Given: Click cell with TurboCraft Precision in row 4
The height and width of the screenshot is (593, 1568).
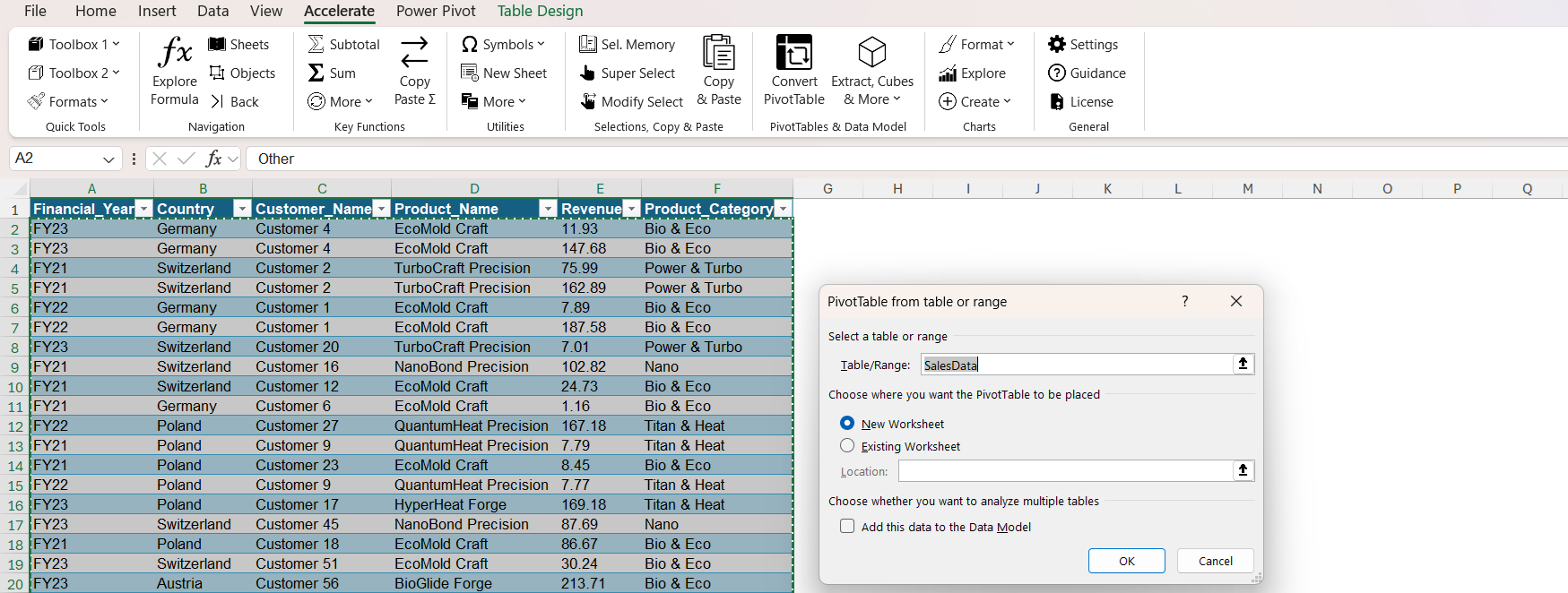Looking at the screenshot, I should point(474,268).
